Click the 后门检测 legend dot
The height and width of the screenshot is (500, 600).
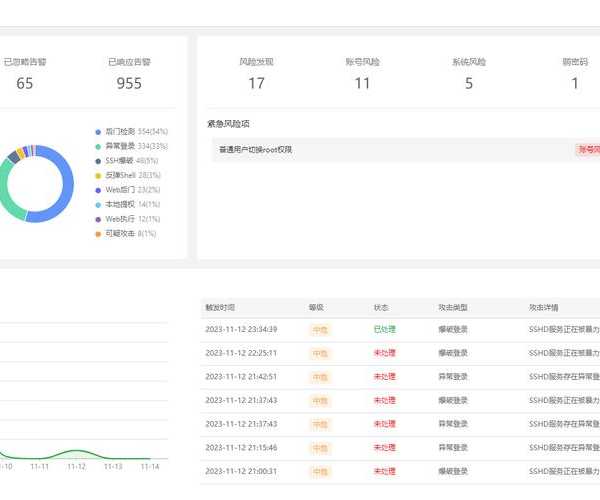click(x=98, y=131)
